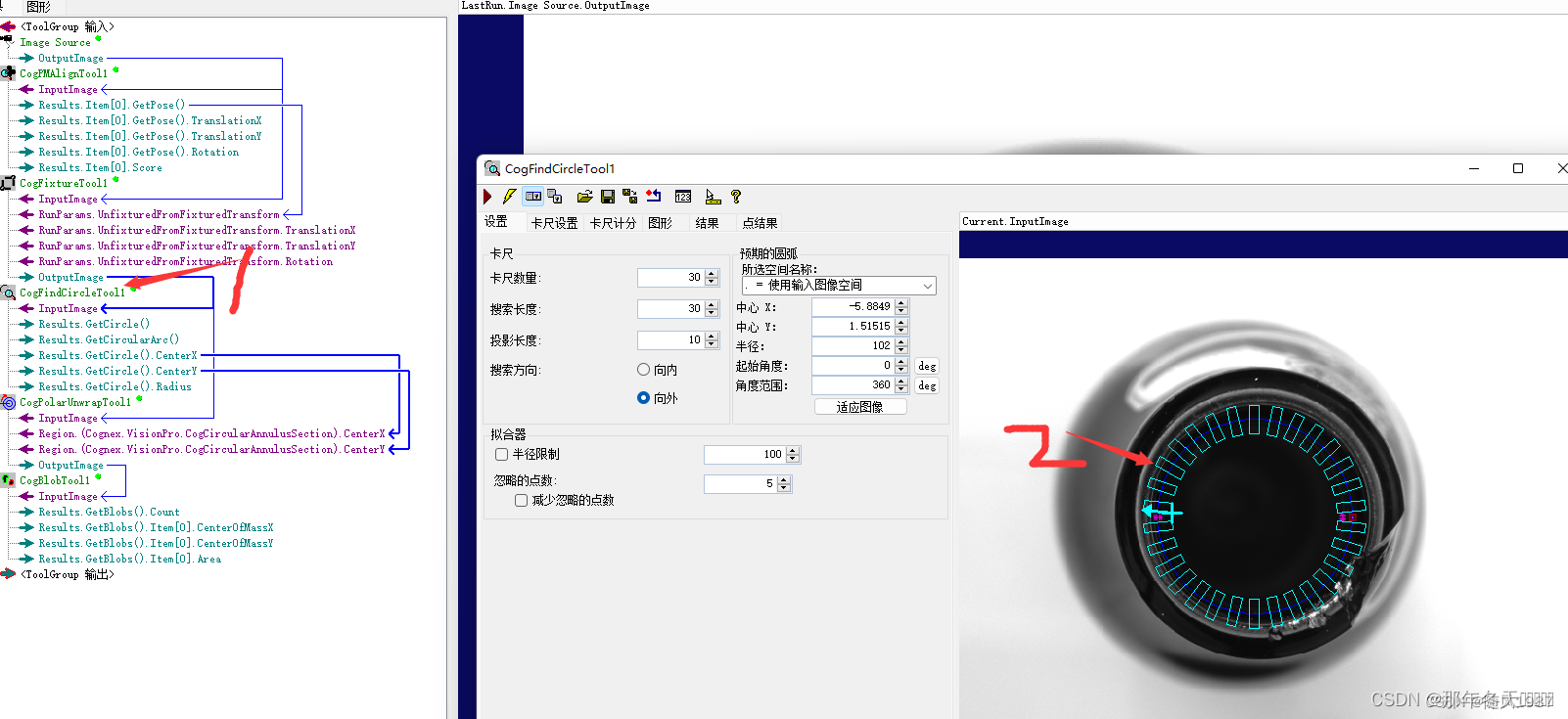
Task: Select the 向外 search direction radio button
Action: click(643, 398)
